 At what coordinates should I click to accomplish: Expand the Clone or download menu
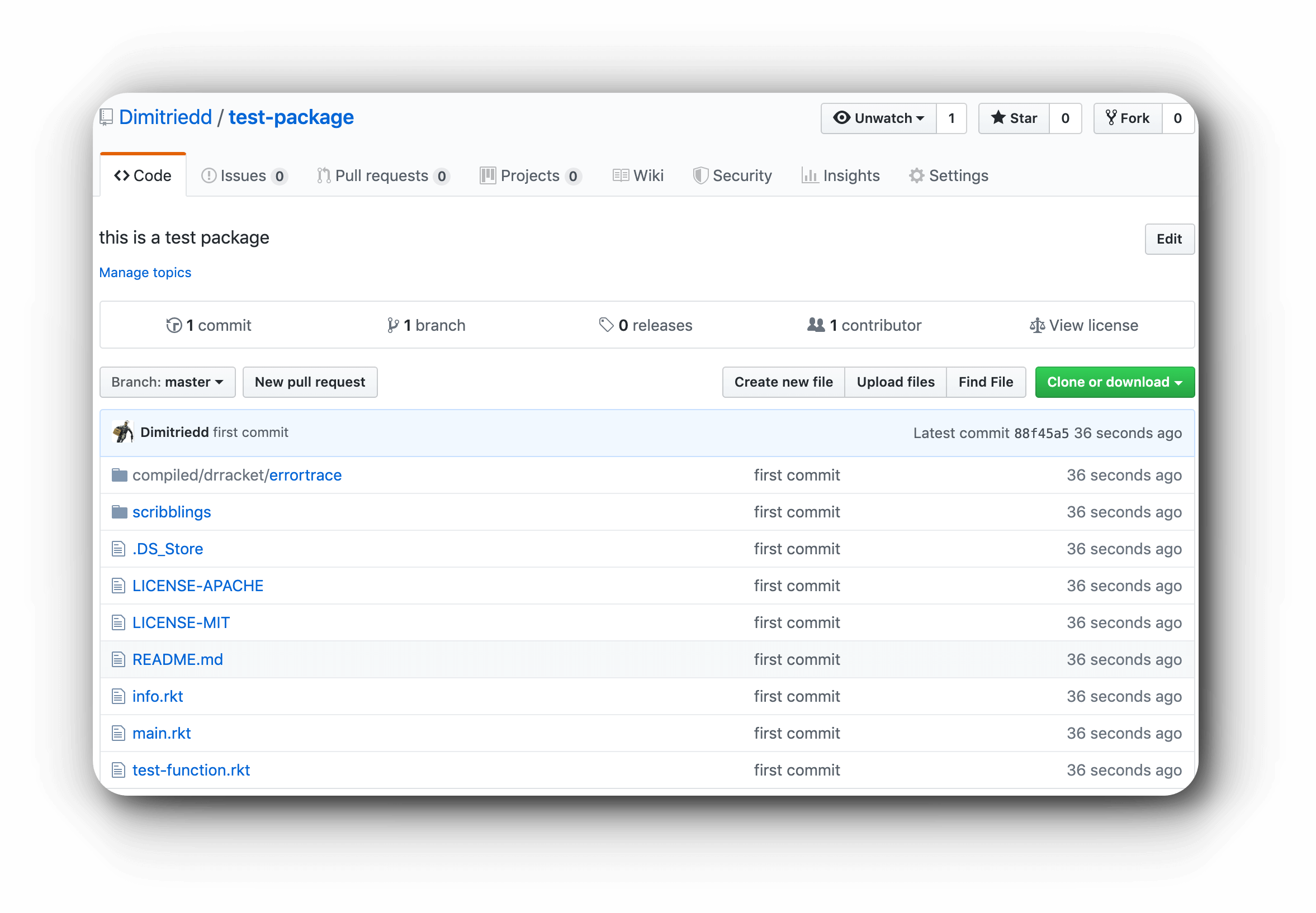coord(1114,382)
